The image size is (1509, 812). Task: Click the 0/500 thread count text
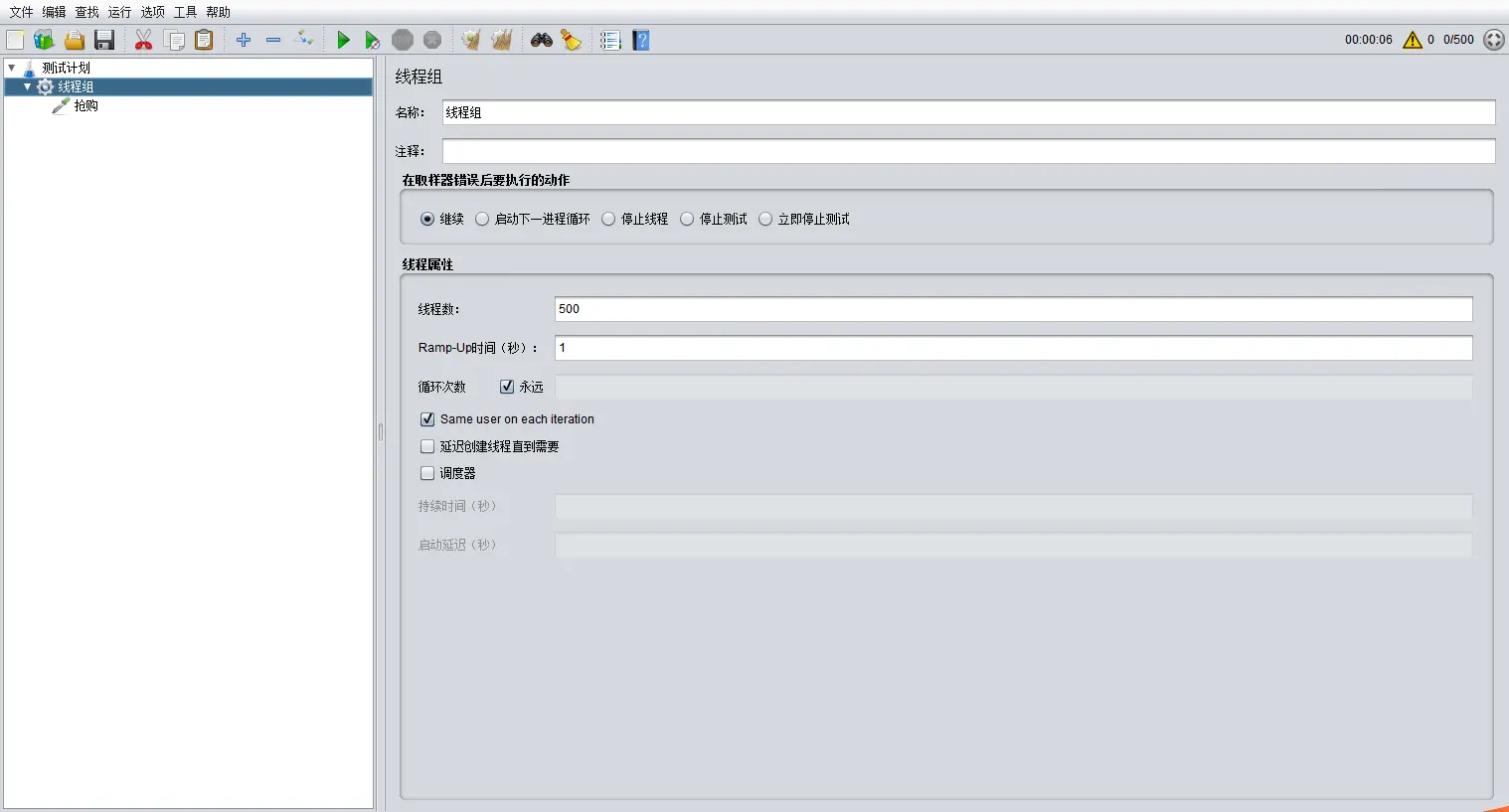(1458, 40)
